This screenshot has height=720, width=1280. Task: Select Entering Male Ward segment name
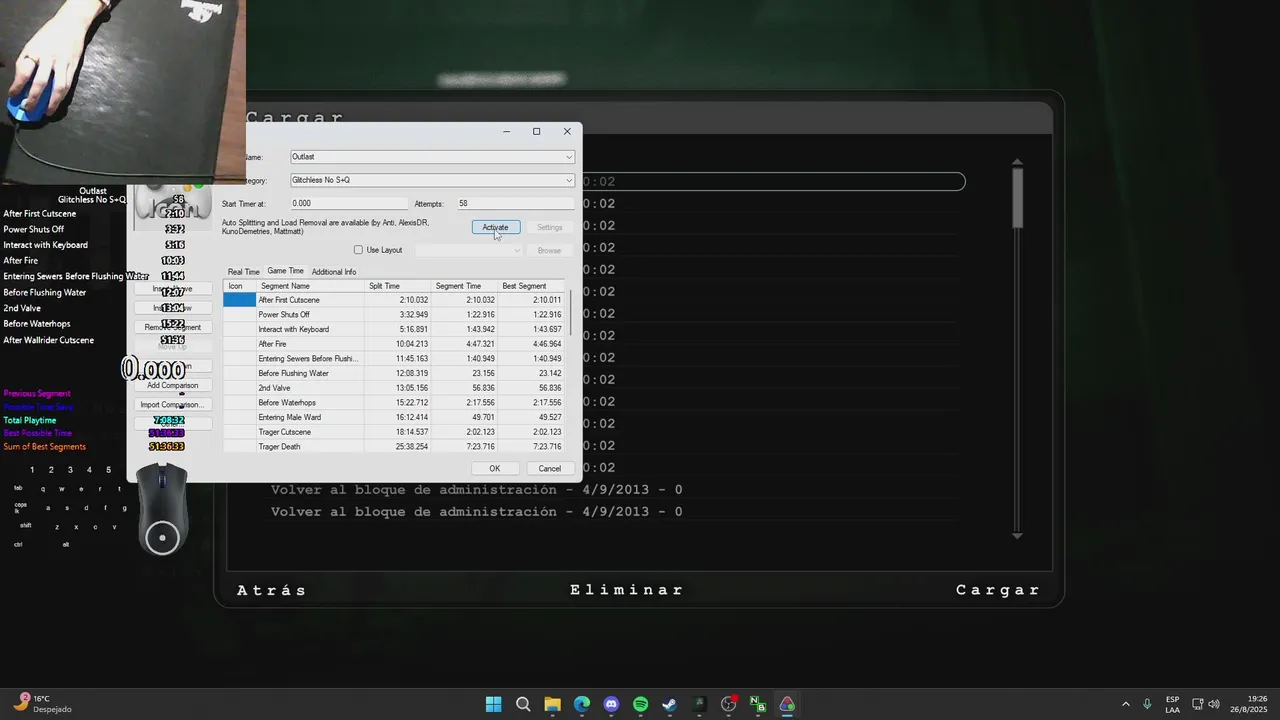pyautogui.click(x=310, y=417)
